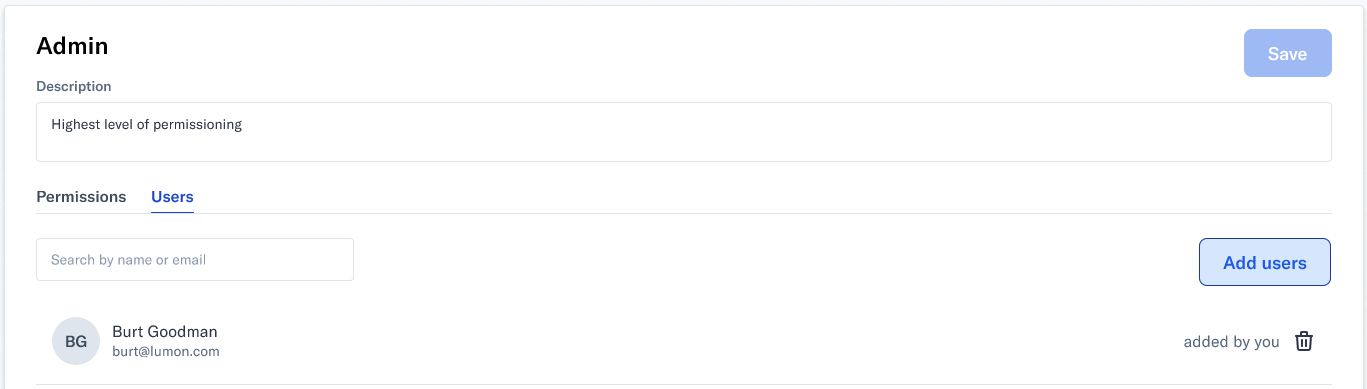Remove Burt Goodman with the trash icon
This screenshot has width=1367, height=389.
tap(1304, 341)
